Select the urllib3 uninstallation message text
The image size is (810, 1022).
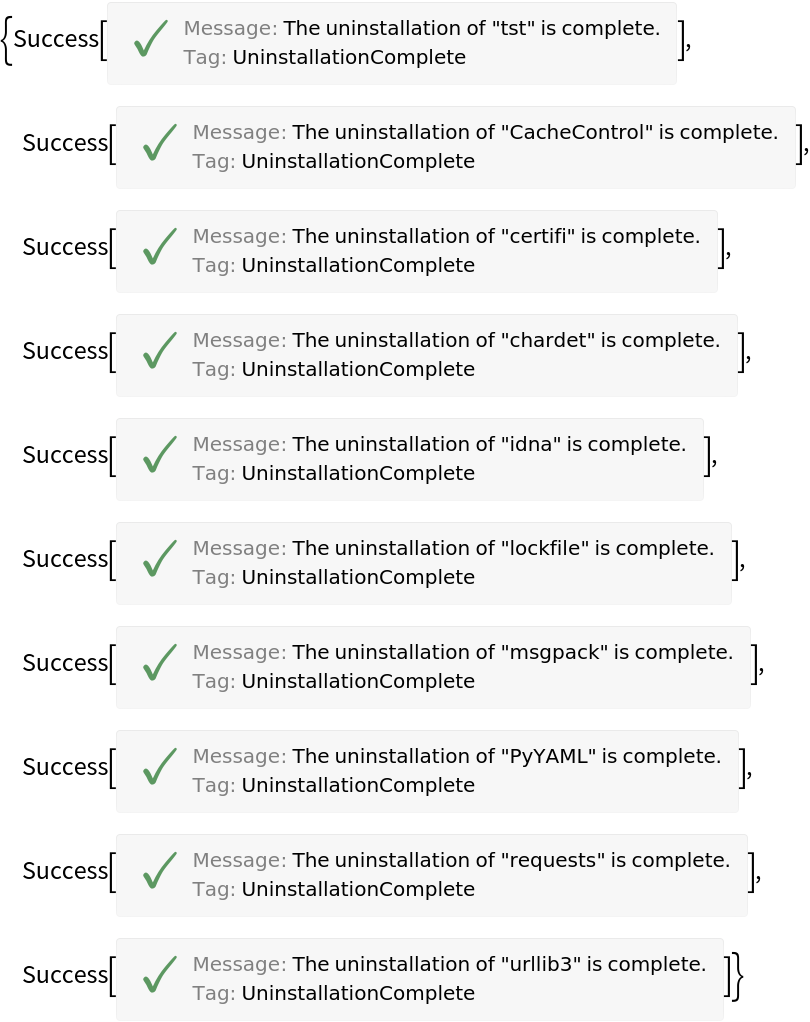(x=498, y=964)
